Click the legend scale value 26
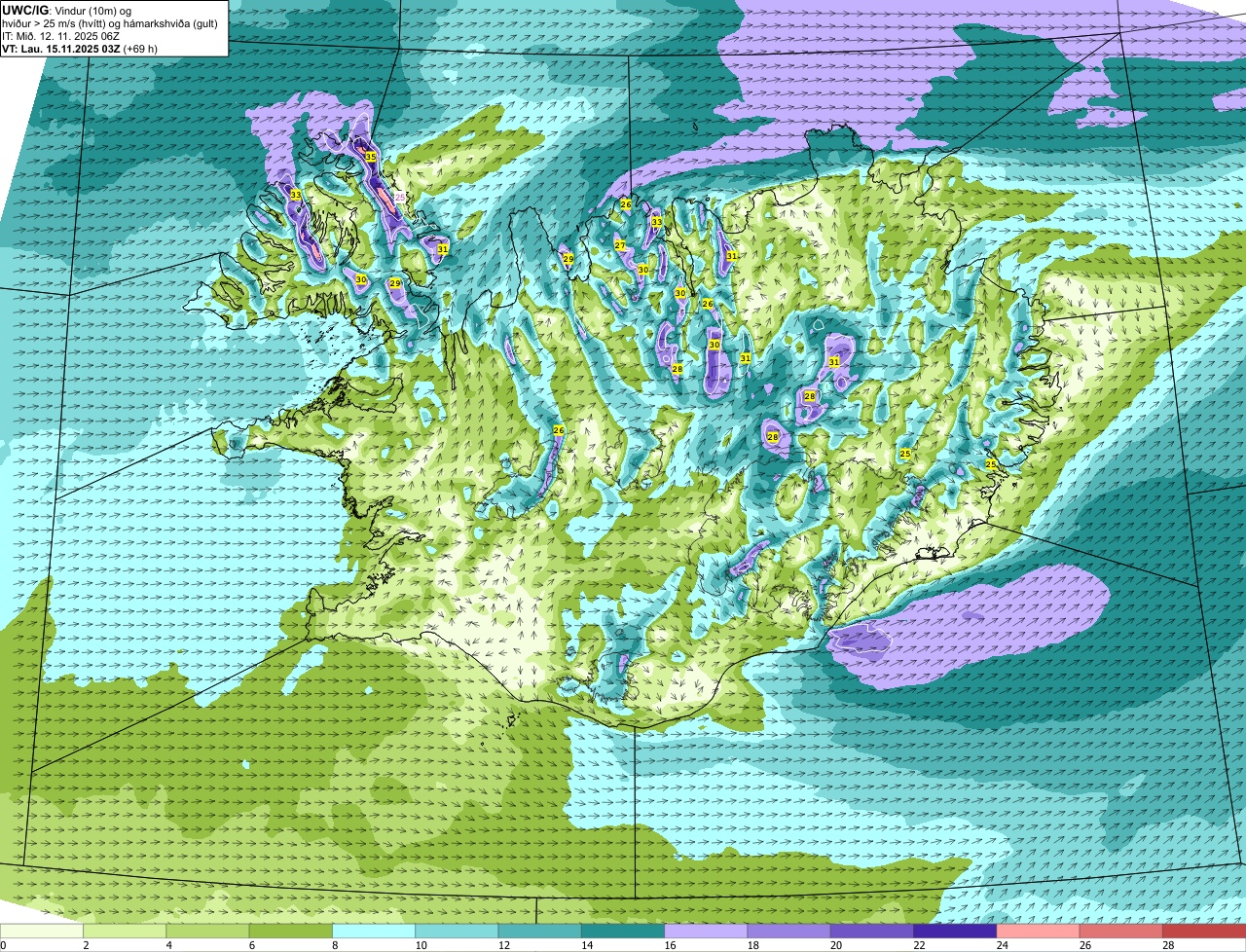This screenshot has width=1246, height=952. pos(1084,945)
